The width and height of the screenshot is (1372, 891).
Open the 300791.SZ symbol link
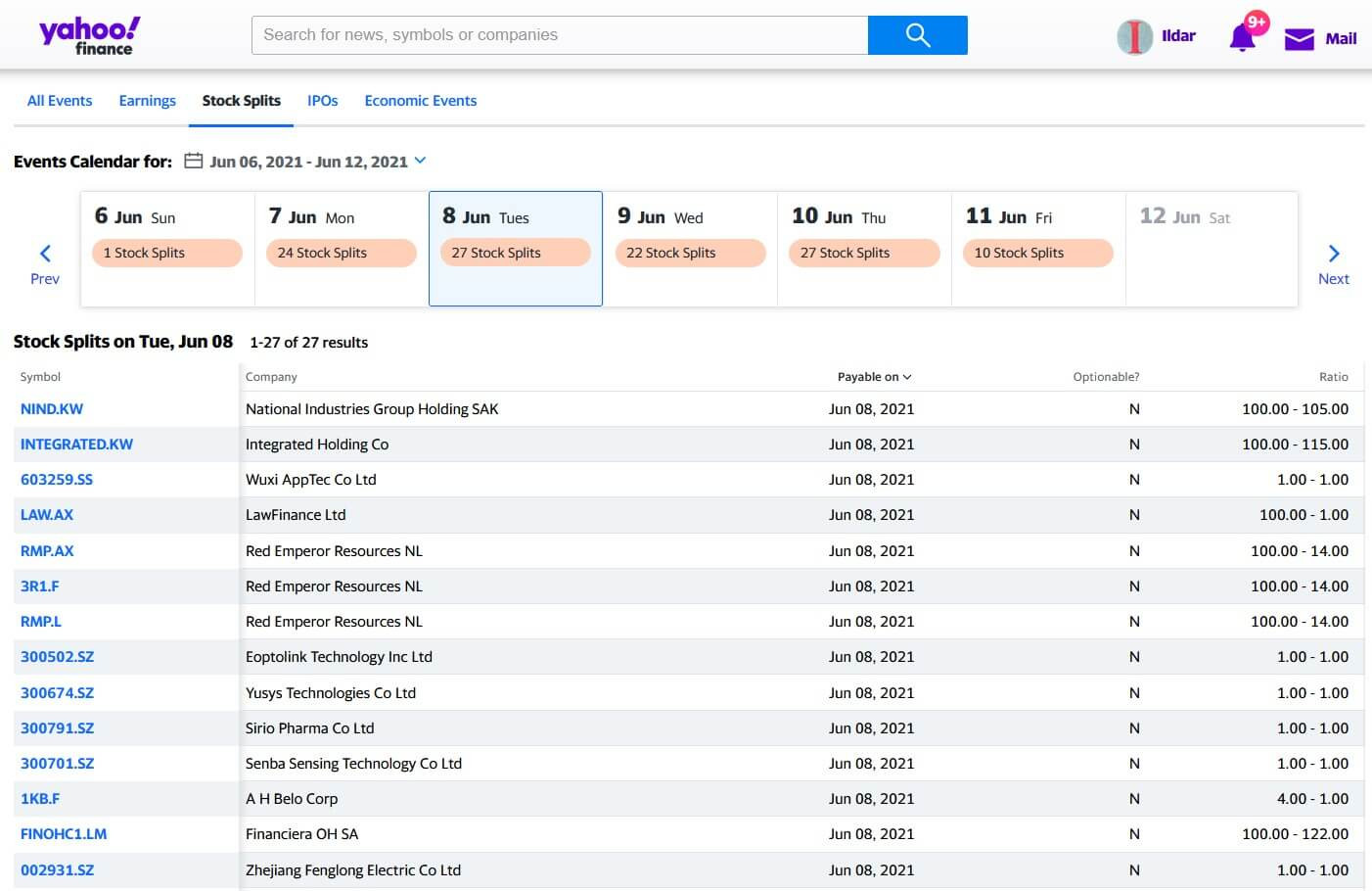coord(58,728)
